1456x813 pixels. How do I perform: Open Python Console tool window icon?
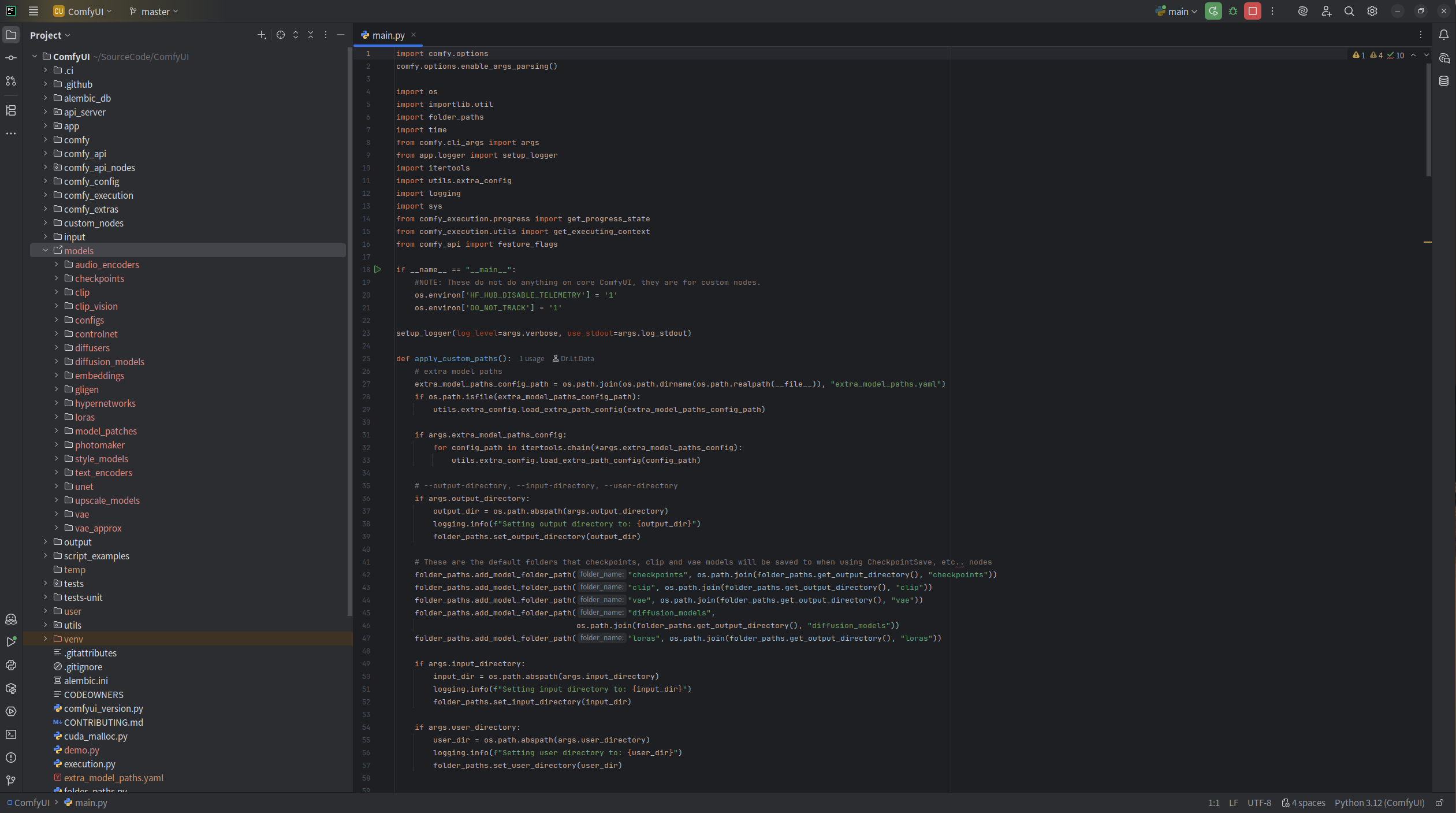pyautogui.click(x=11, y=665)
